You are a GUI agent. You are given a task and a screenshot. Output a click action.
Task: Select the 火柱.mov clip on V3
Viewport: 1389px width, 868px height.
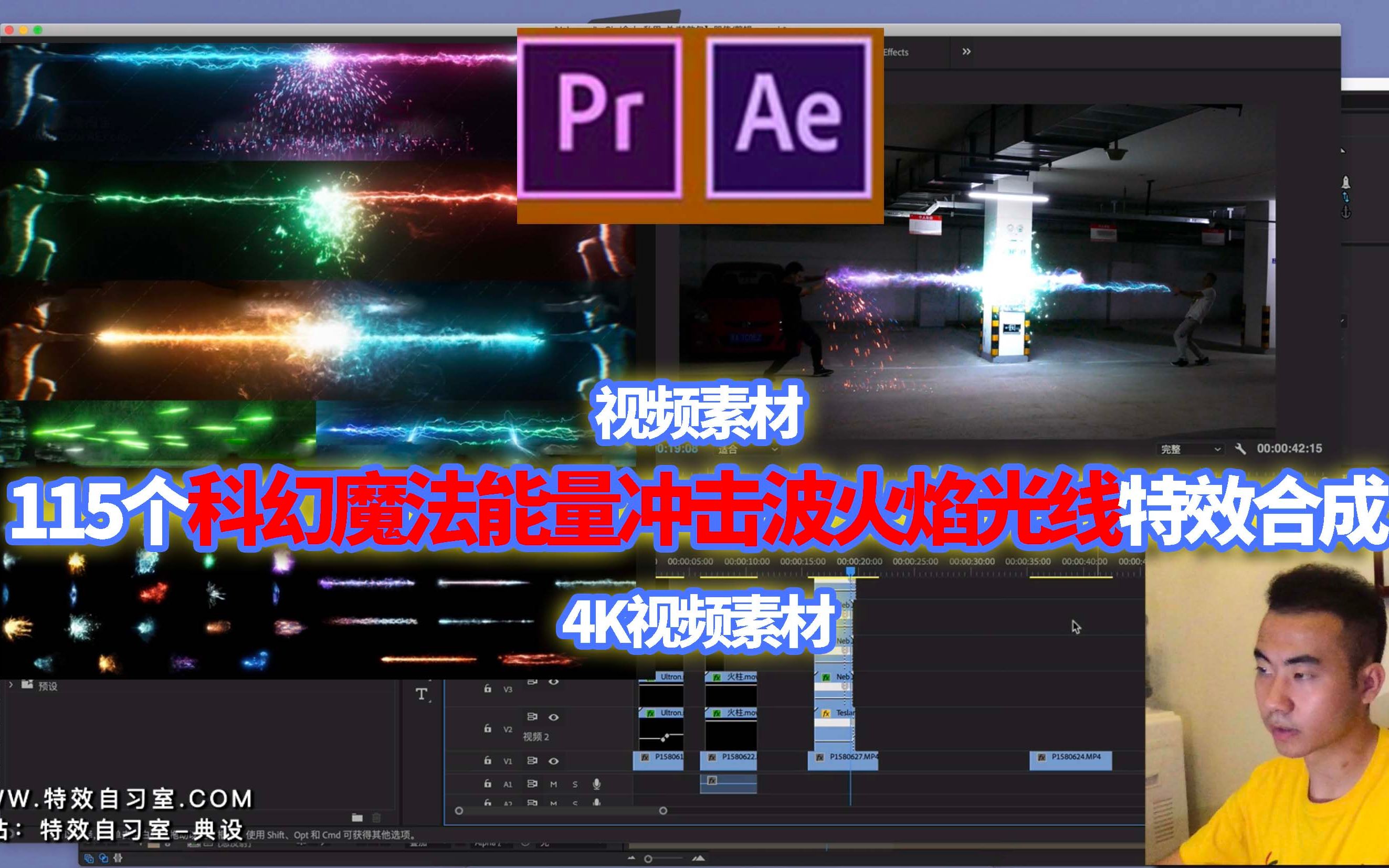(731, 689)
